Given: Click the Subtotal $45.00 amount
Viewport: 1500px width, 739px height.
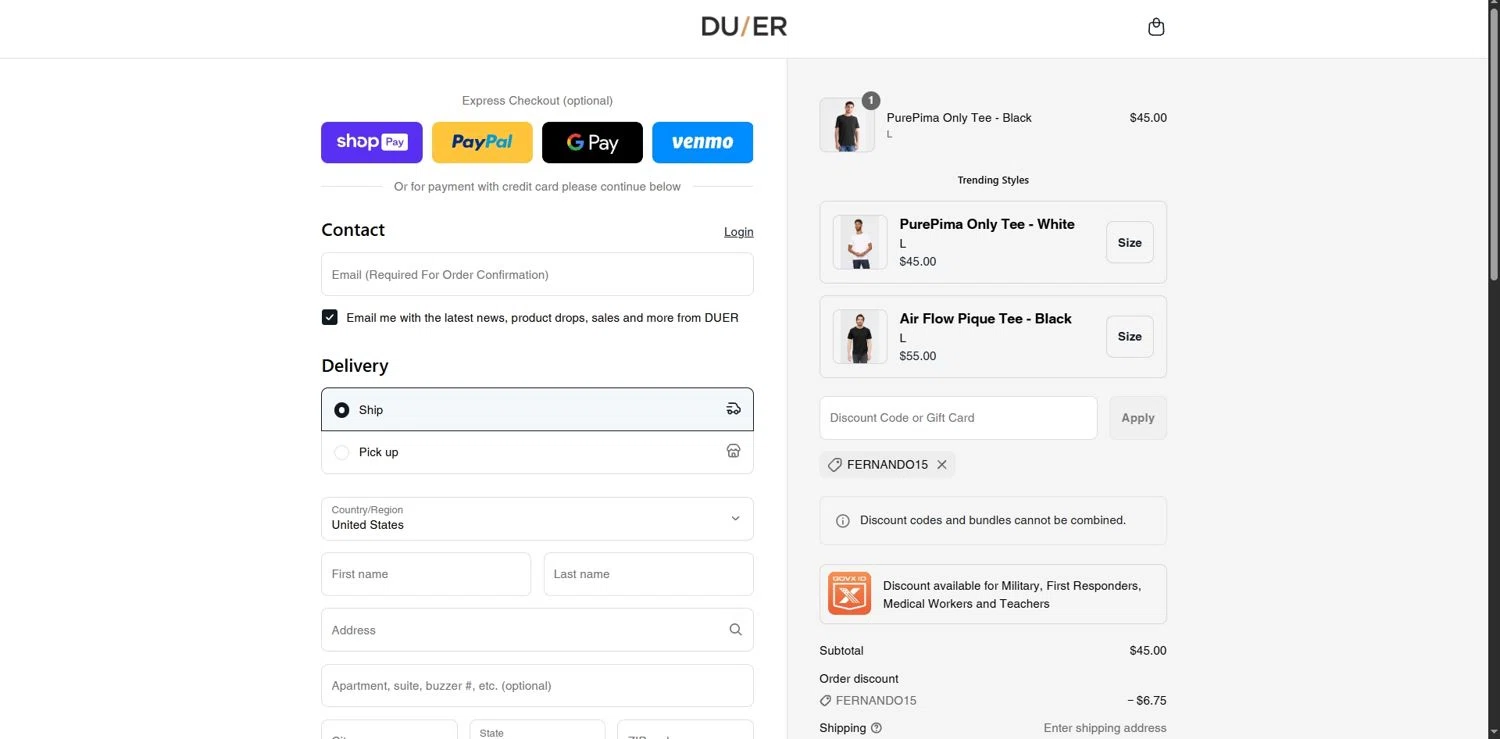Looking at the screenshot, I should [1148, 651].
